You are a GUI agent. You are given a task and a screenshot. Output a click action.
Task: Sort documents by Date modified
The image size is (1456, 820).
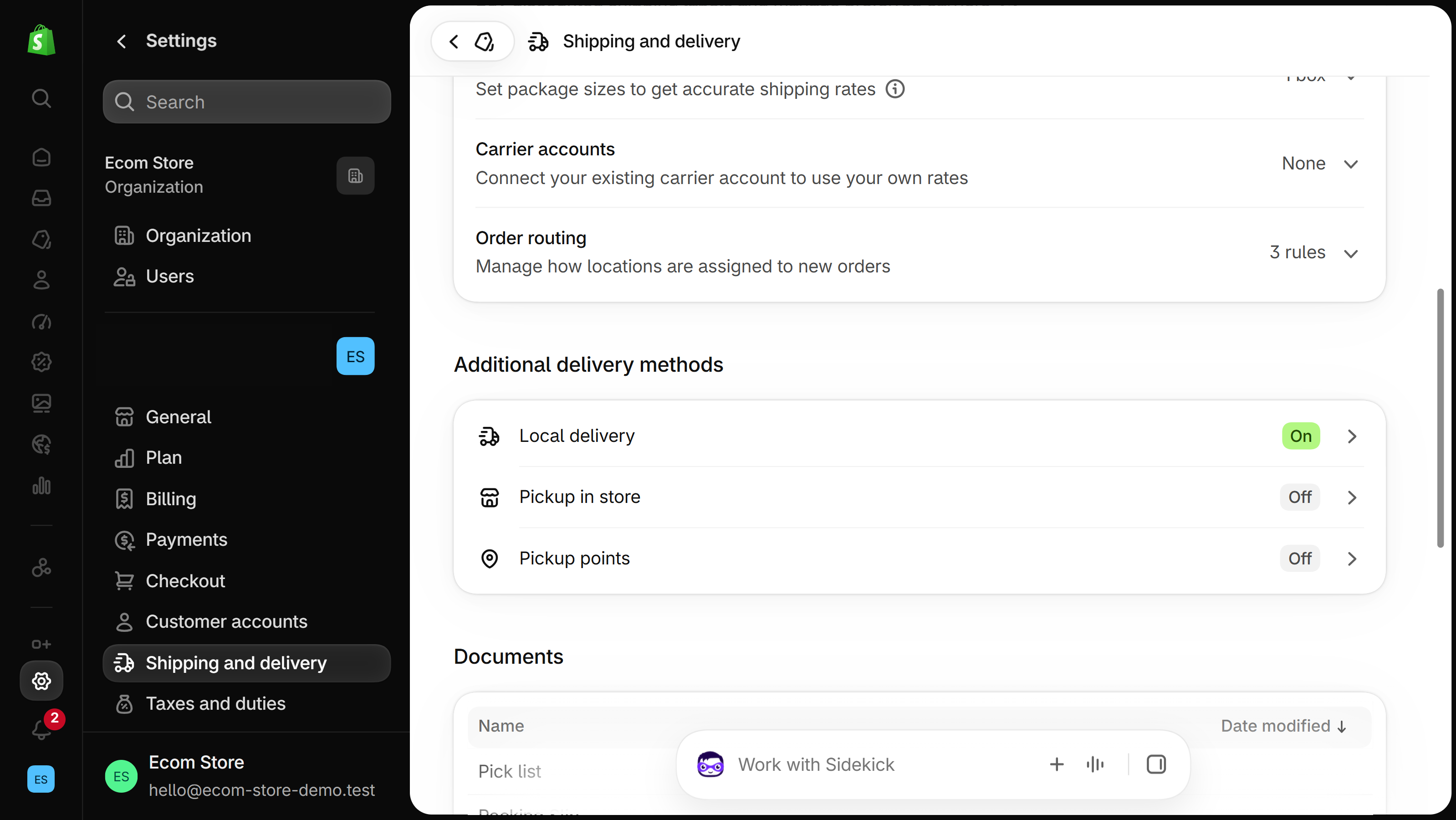1283,726
